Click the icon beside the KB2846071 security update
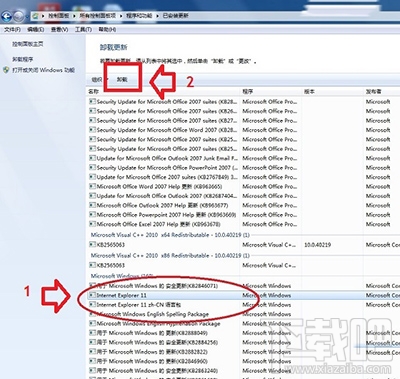Screen dimensions: 400x379 (x=92, y=286)
